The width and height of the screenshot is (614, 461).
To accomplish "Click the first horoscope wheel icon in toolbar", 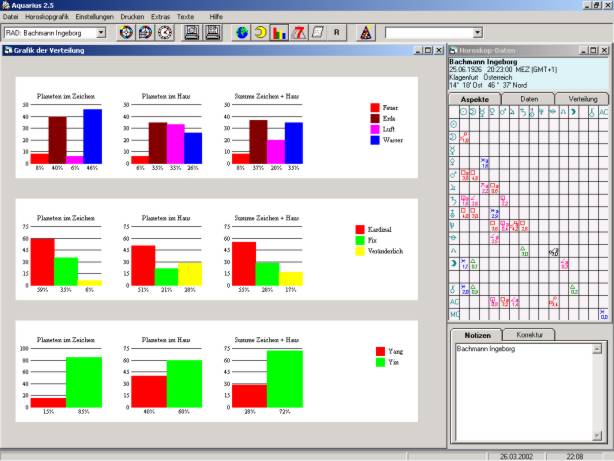I will [x=126, y=32].
